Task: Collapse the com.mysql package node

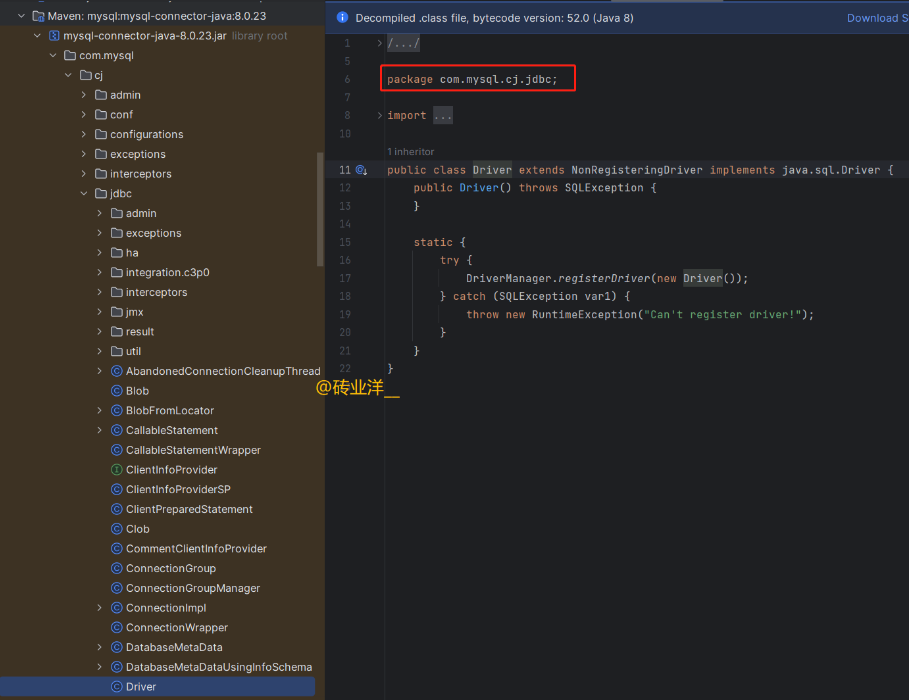Action: [52, 55]
